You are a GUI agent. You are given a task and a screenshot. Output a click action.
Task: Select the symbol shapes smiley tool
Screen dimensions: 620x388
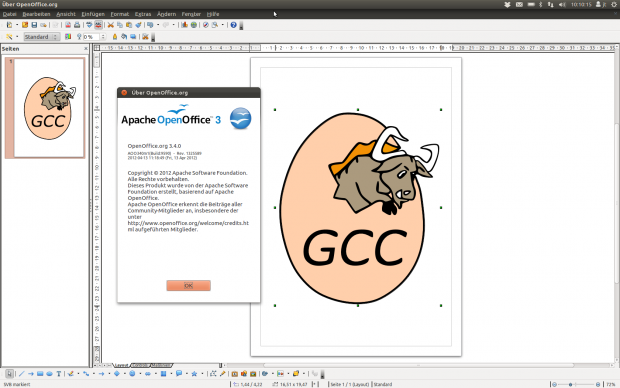(x=132, y=374)
